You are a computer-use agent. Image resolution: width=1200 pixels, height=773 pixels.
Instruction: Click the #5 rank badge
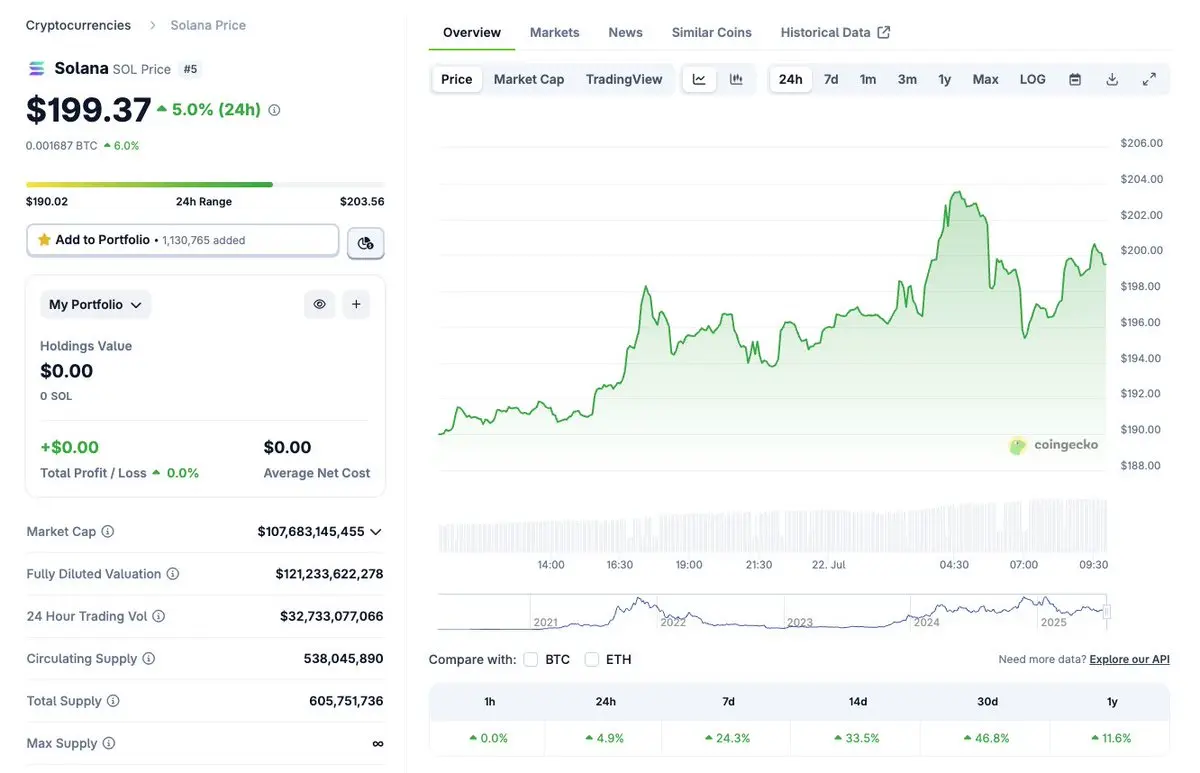coord(190,69)
